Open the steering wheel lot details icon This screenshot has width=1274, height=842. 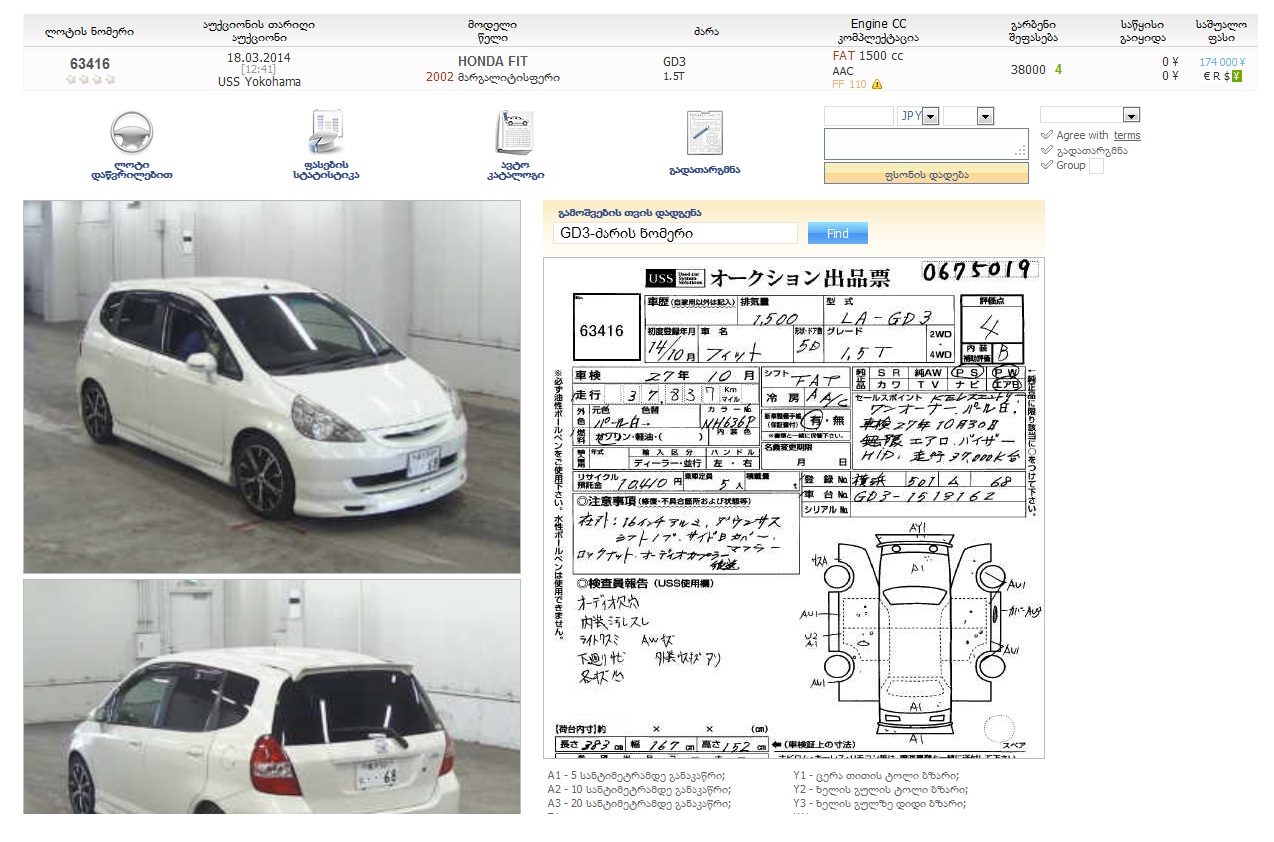tap(131, 132)
